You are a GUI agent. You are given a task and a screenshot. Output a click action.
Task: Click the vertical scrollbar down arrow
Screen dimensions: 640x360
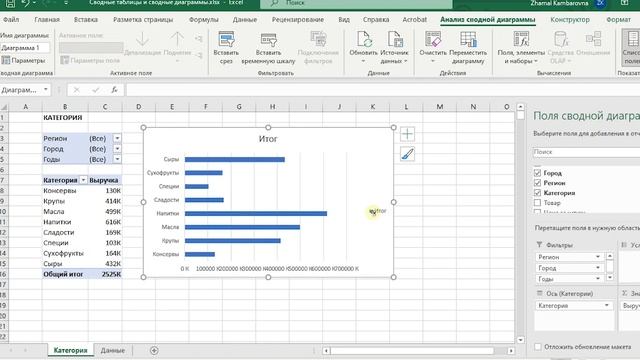click(x=520, y=340)
